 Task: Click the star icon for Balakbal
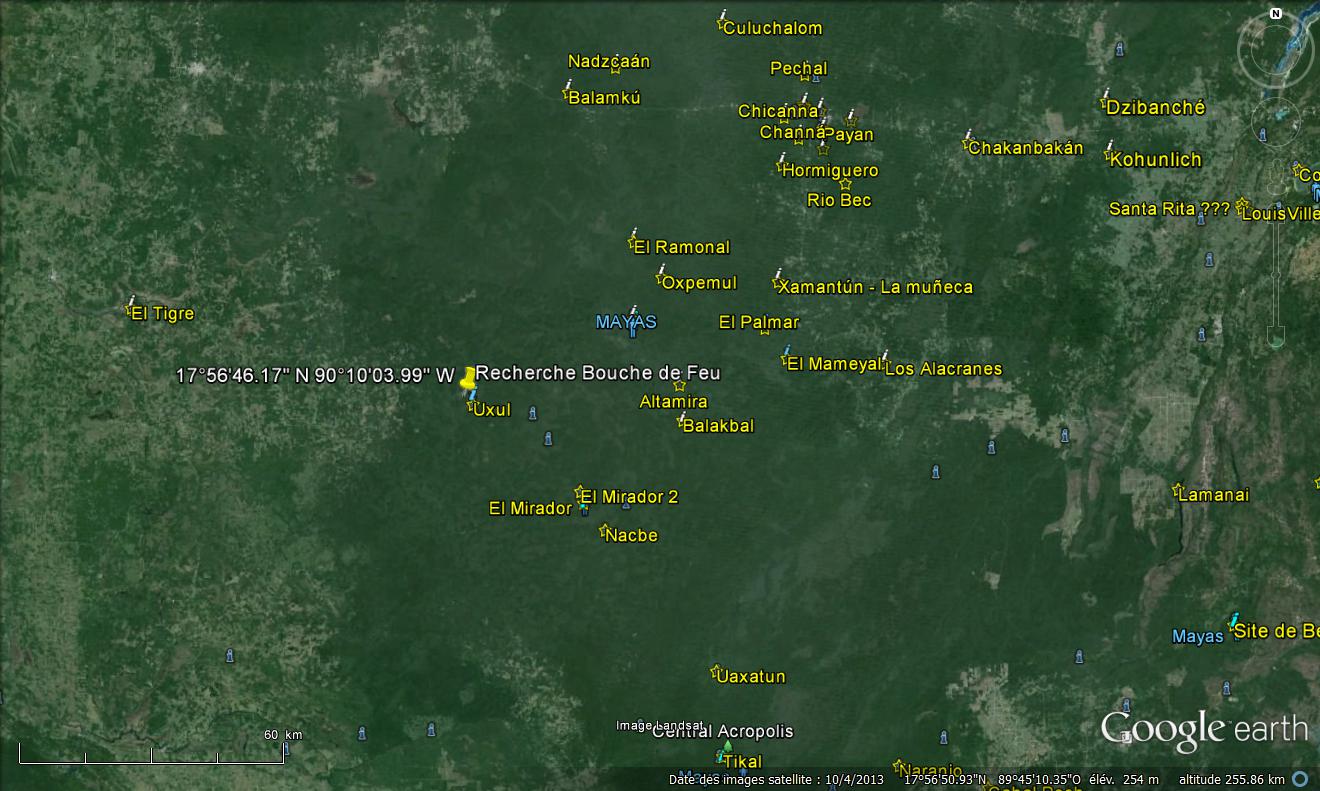tap(682, 423)
